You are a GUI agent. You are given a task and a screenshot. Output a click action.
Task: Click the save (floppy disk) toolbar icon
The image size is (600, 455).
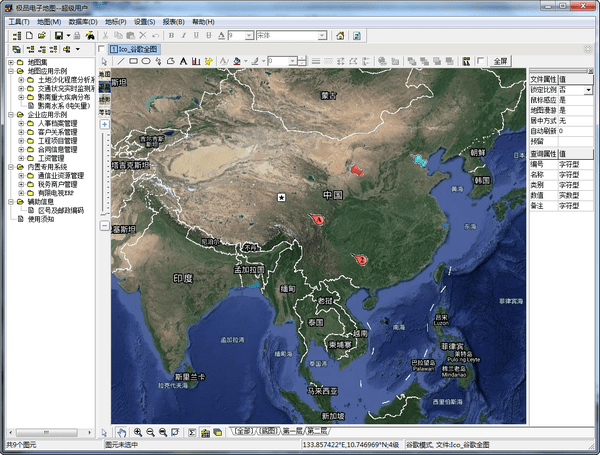59,35
